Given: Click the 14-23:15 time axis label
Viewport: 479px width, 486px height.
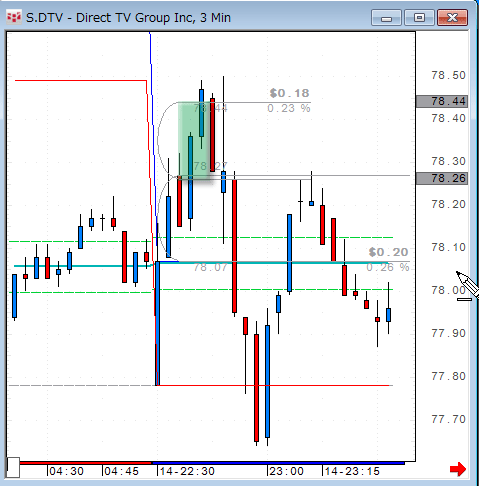Looking at the screenshot, I should coord(352,471).
